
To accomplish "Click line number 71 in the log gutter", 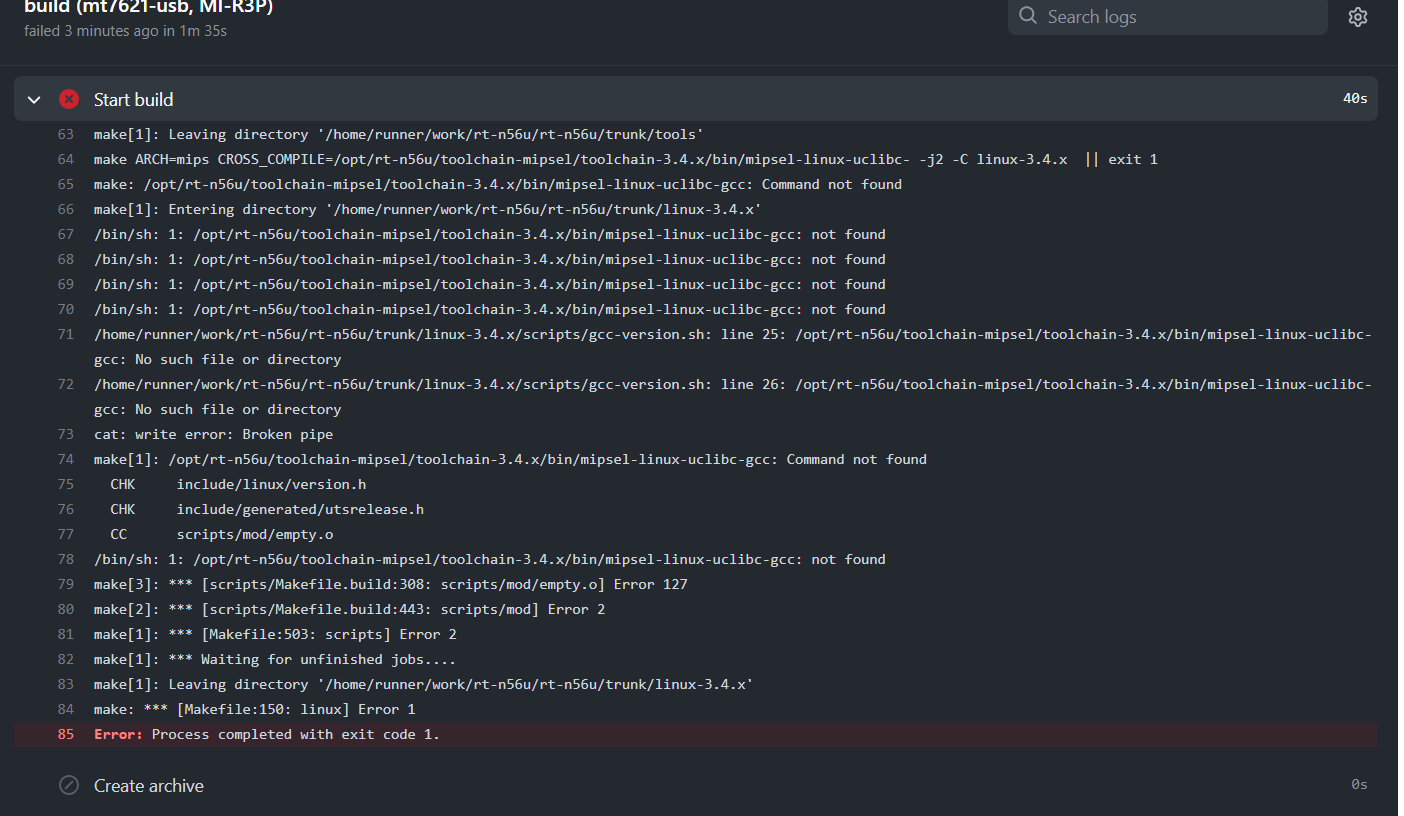I will coord(65,334).
